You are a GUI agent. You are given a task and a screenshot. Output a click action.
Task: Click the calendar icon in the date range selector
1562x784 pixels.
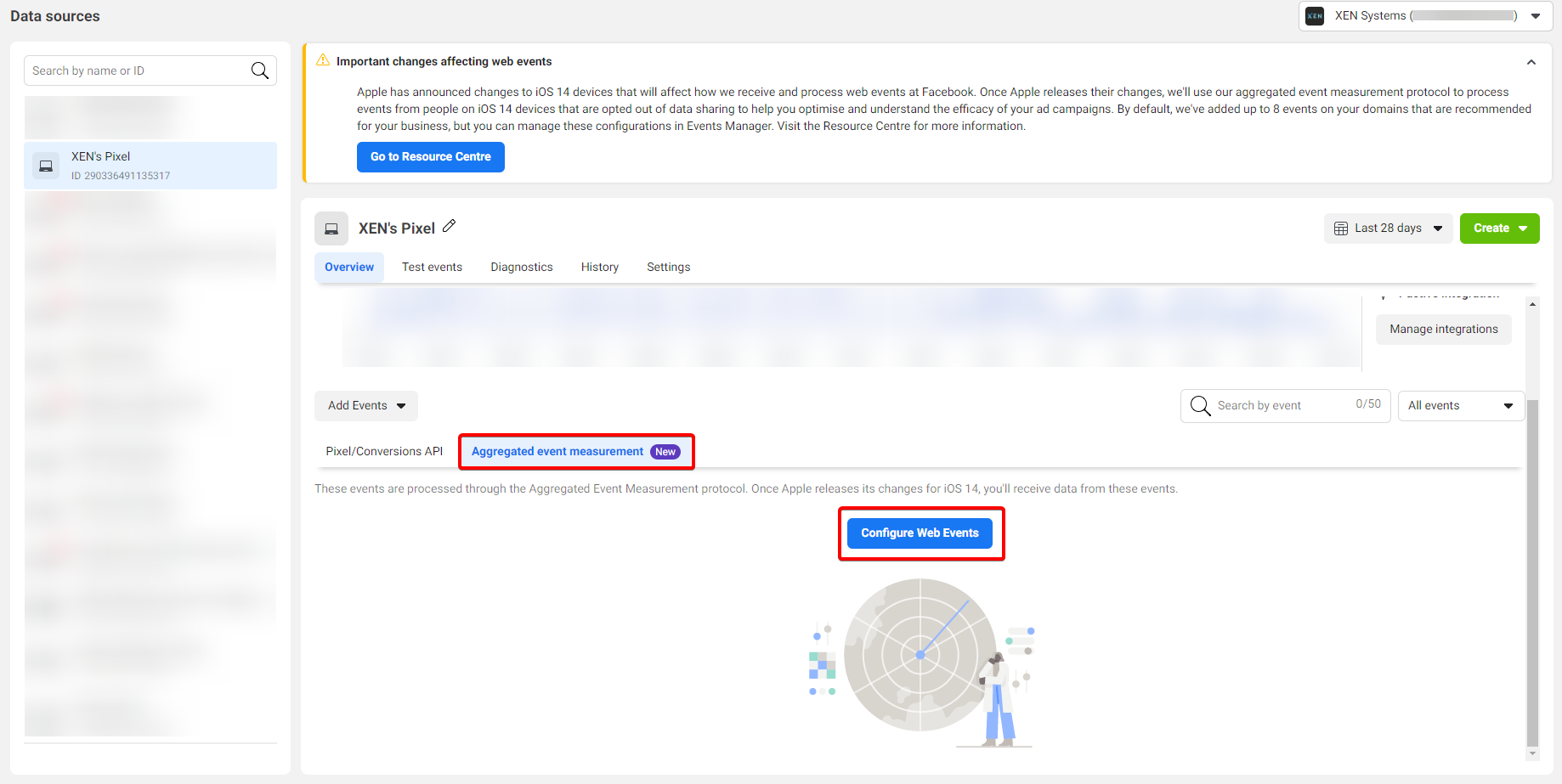pyautogui.click(x=1341, y=228)
